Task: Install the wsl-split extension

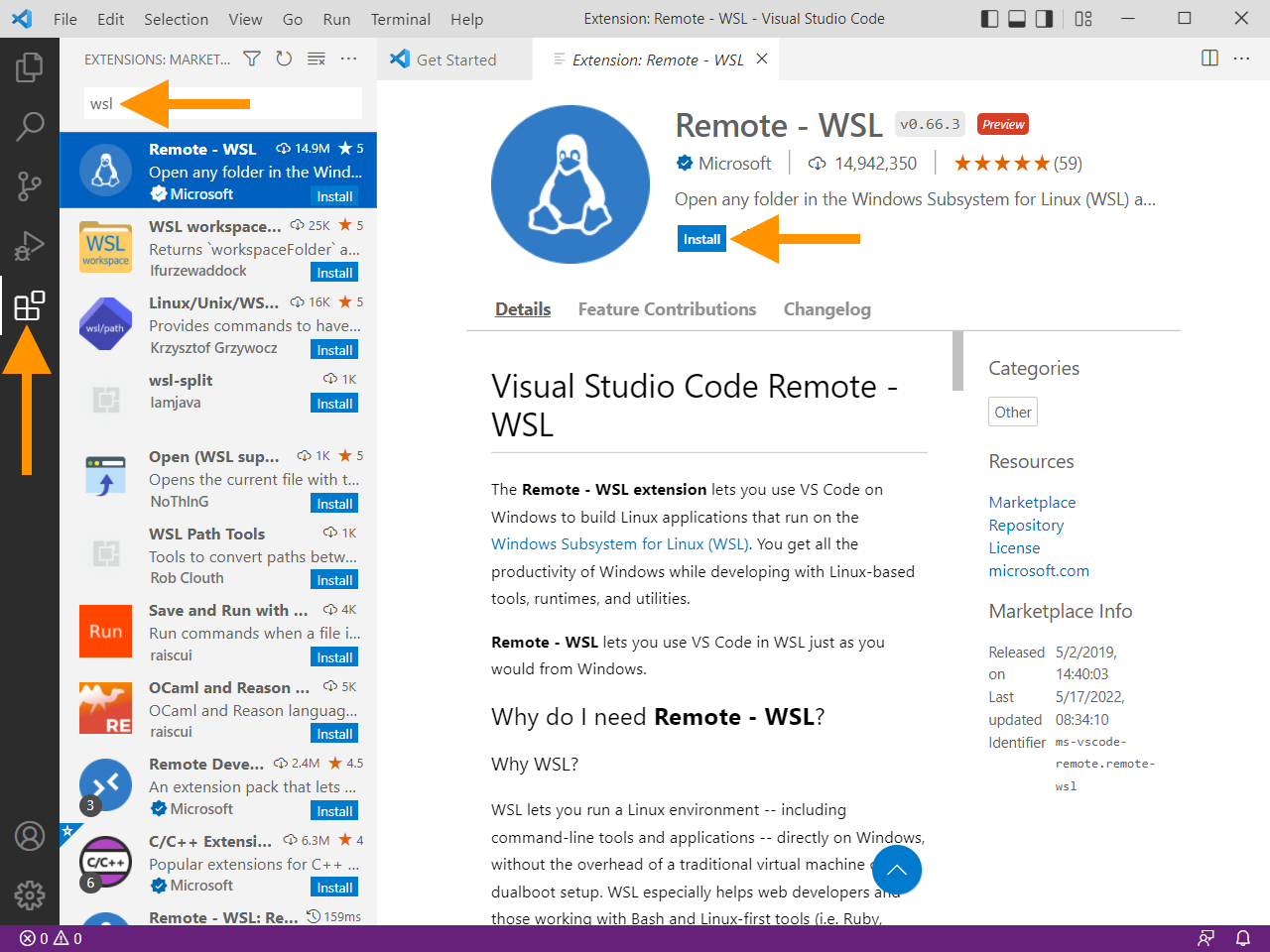Action: [x=334, y=404]
